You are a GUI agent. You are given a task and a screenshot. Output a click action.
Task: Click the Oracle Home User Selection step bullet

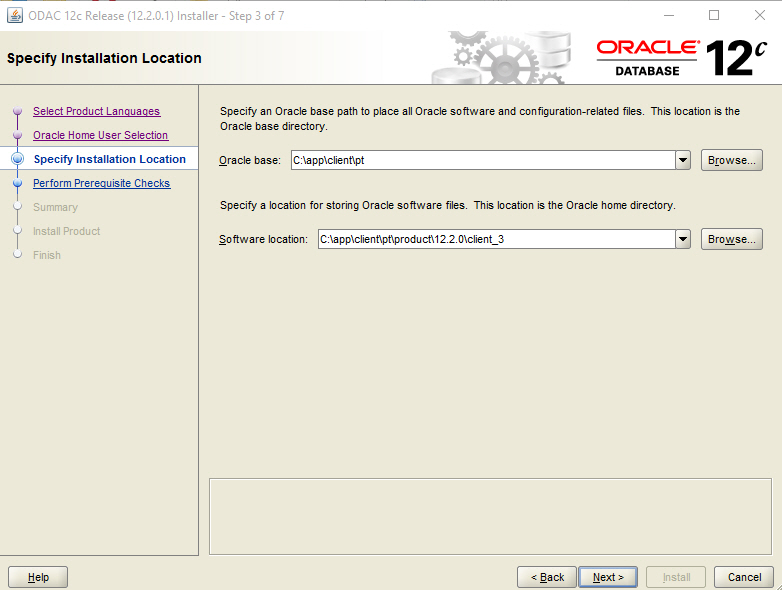click(x=17, y=135)
